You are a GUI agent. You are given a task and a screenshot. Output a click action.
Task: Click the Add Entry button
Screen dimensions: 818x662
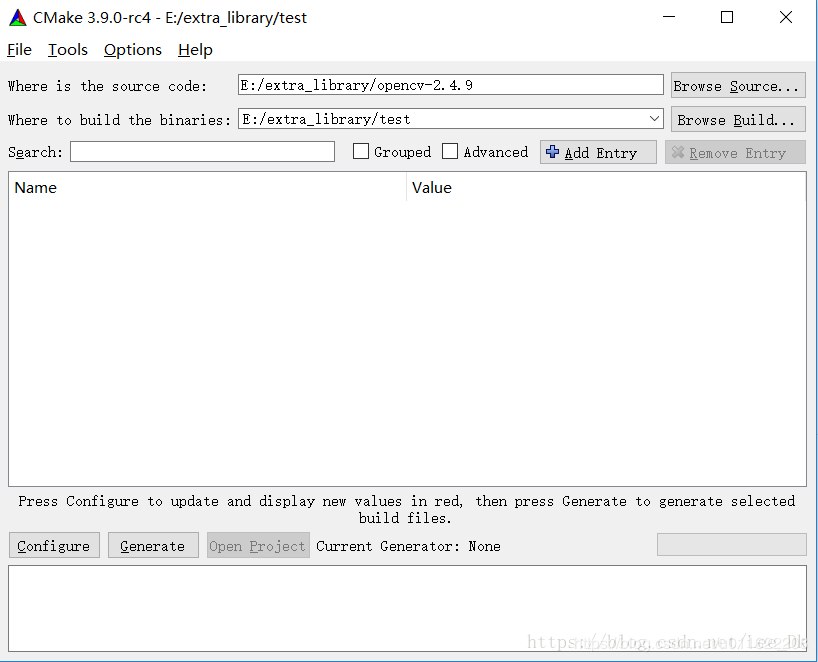point(598,152)
